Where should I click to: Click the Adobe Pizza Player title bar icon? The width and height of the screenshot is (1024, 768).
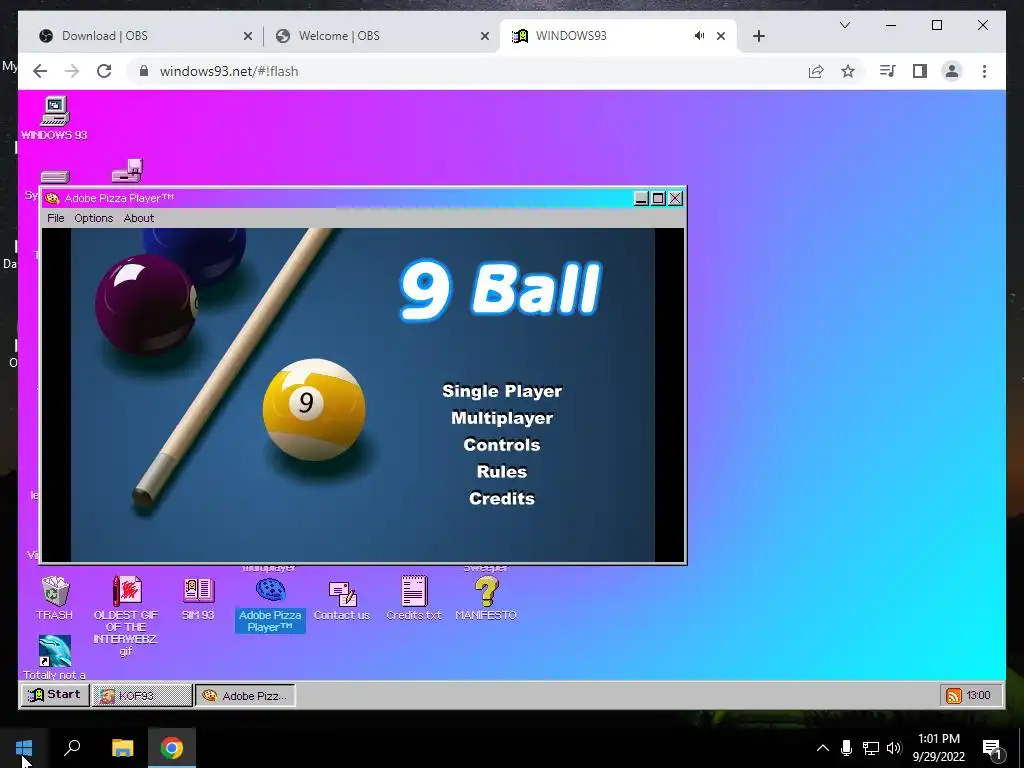tap(52, 199)
